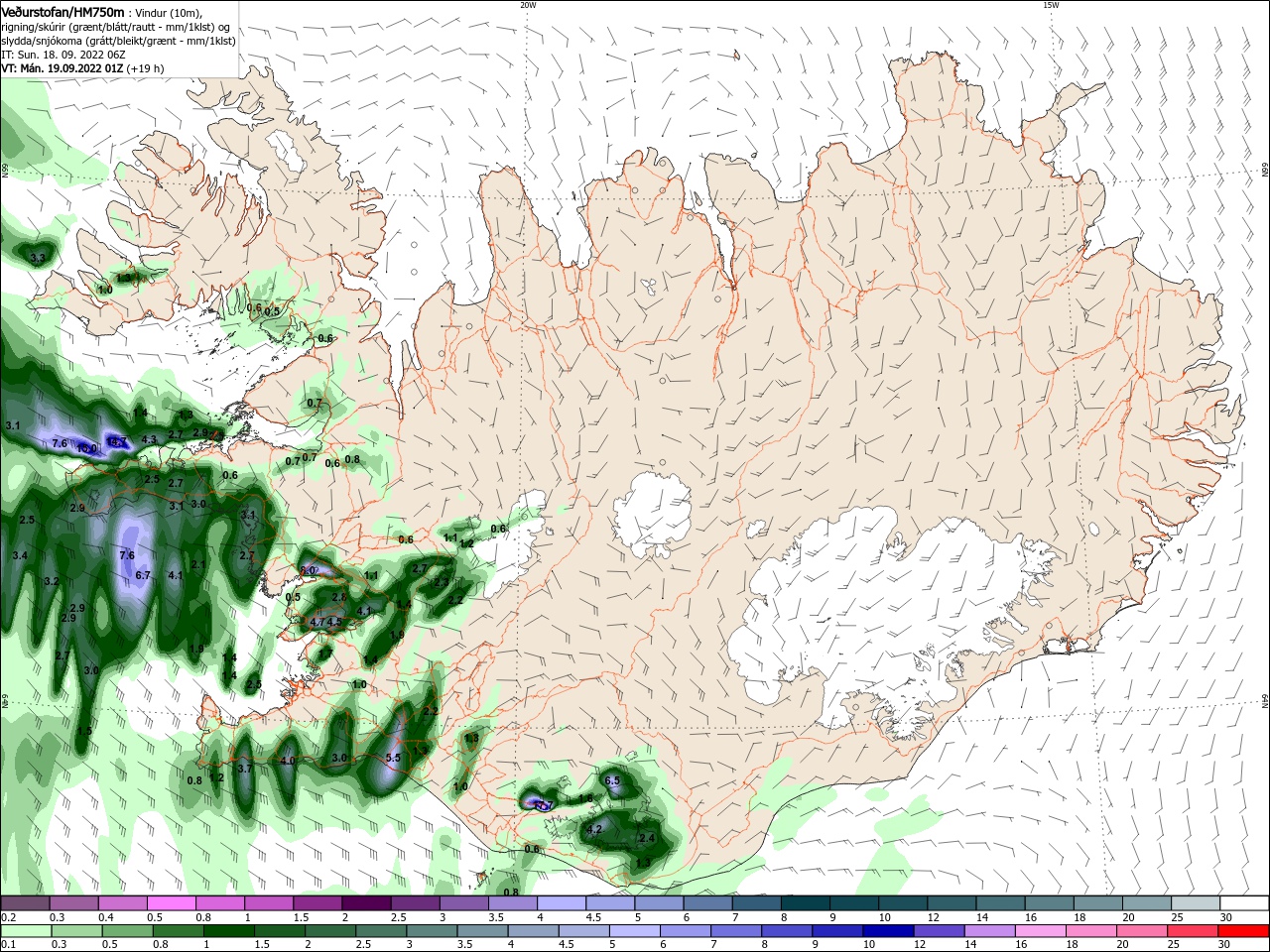This screenshot has width=1270, height=952.
Task: Click the 4.0 precipitation value on the map
Action: (289, 761)
